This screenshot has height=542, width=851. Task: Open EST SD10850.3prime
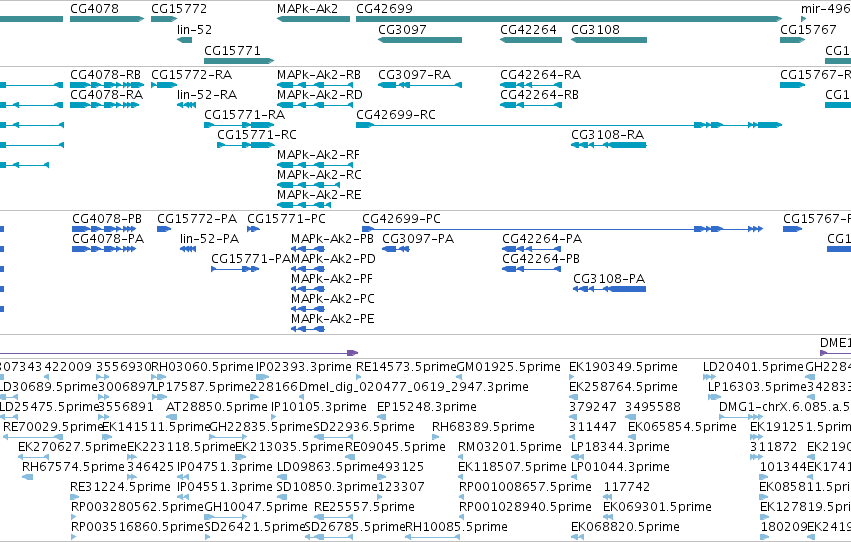[x=326, y=488]
